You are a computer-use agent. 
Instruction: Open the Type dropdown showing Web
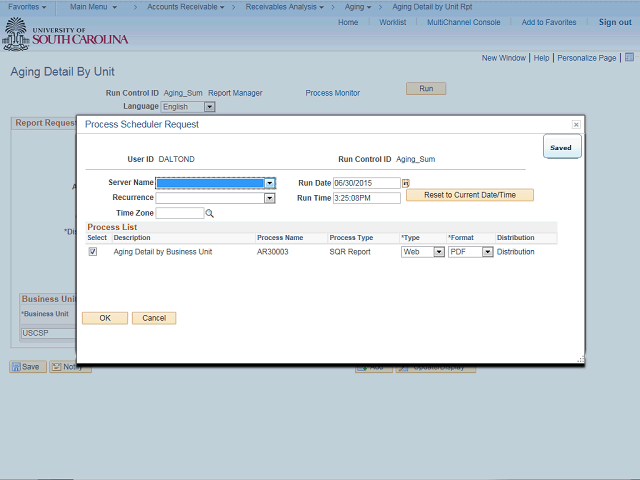(438, 252)
